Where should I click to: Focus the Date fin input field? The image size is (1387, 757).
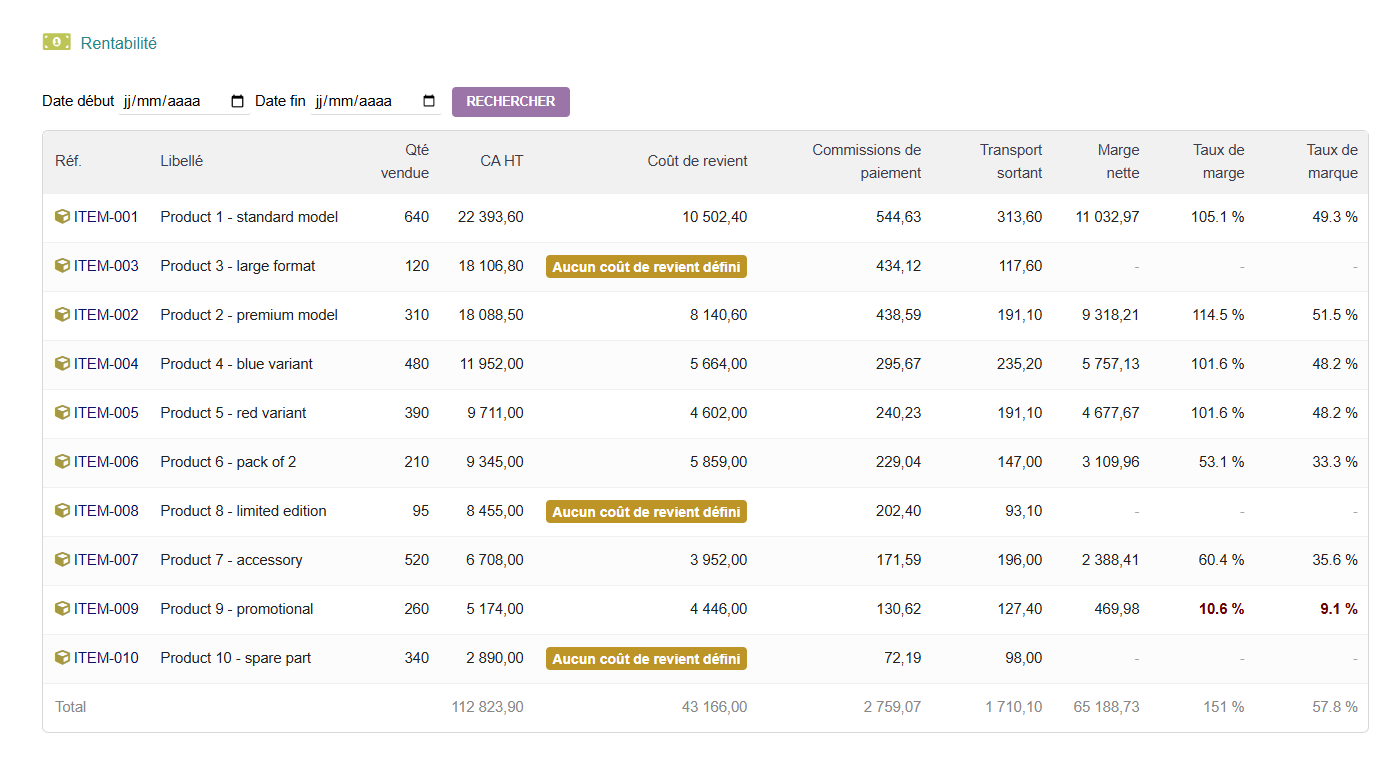point(376,101)
